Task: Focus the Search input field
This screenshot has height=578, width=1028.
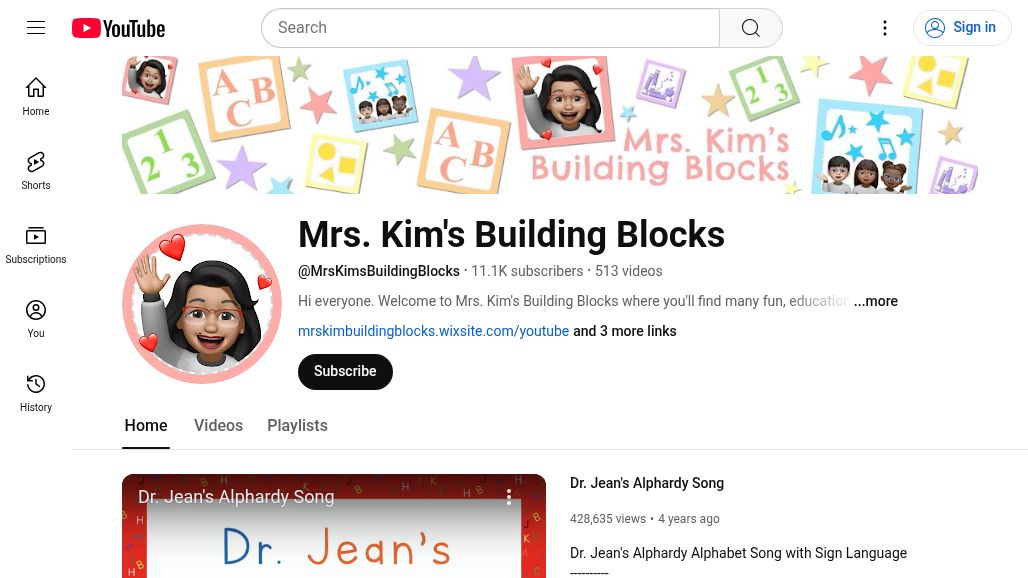Action: point(490,28)
